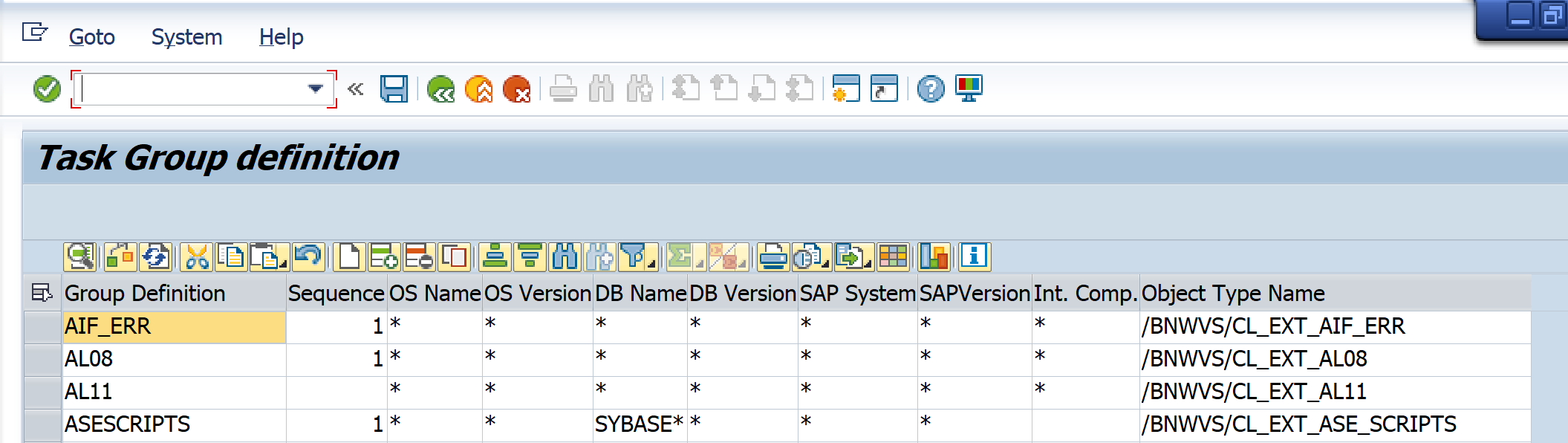This screenshot has height=443, width=1568.
Task: Click the orange Exit icon
Action: coord(478,89)
